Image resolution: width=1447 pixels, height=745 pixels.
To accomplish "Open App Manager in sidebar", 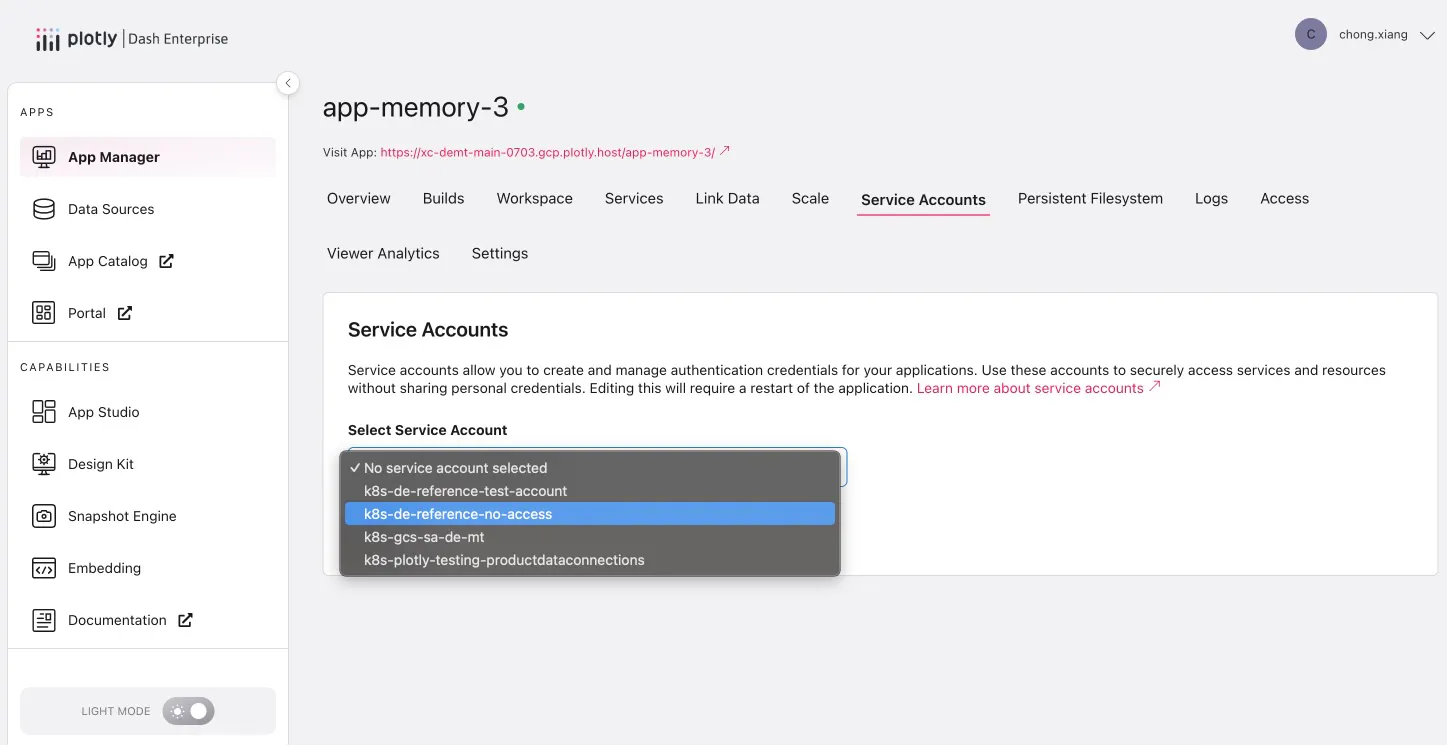I will coord(148,157).
